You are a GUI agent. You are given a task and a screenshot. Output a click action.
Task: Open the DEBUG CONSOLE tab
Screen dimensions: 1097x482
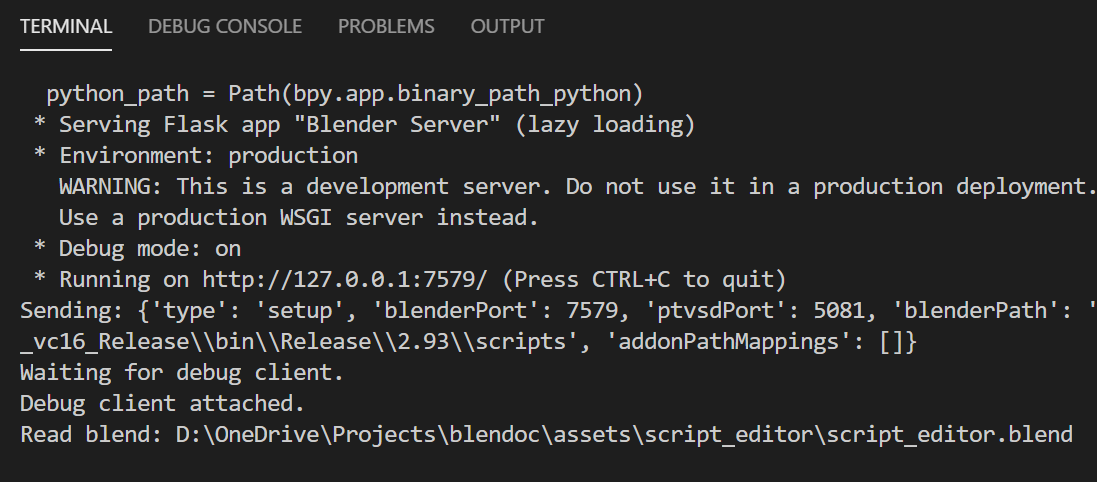click(225, 27)
